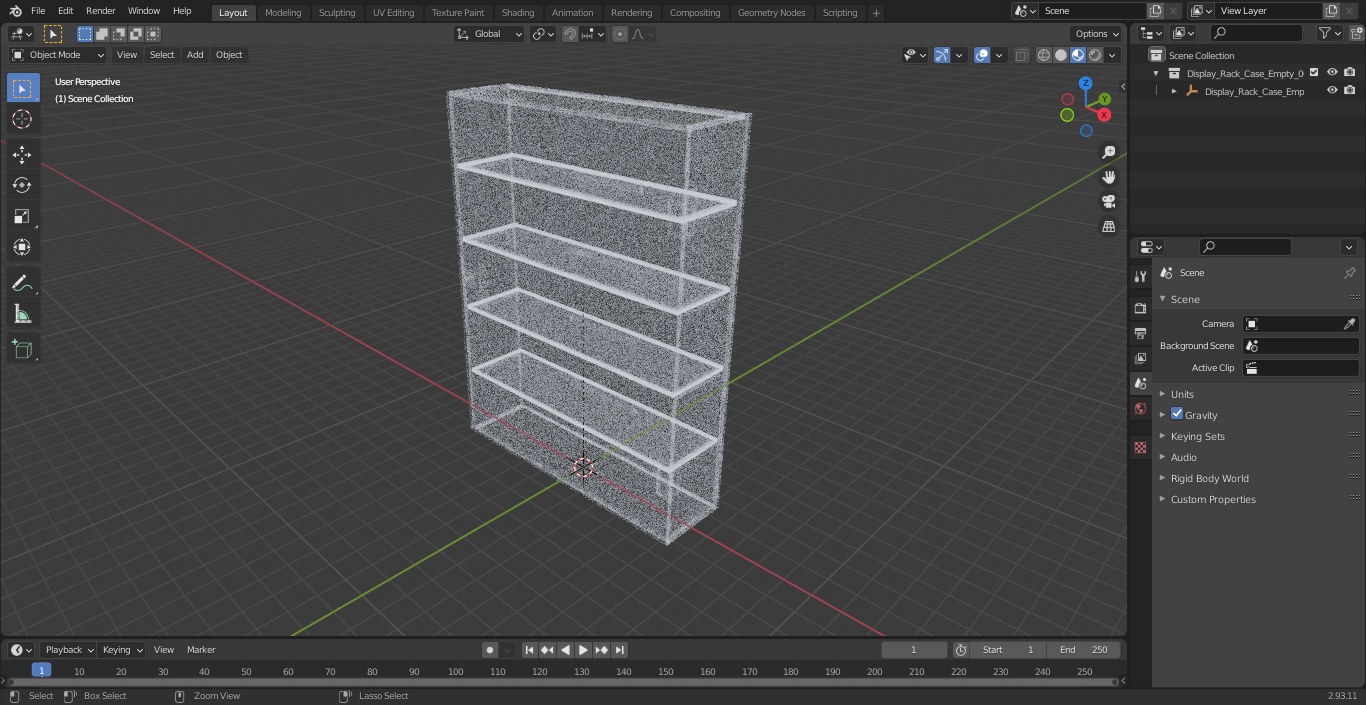Open the Output properties tab
The image size is (1366, 705).
[x=1140, y=333]
